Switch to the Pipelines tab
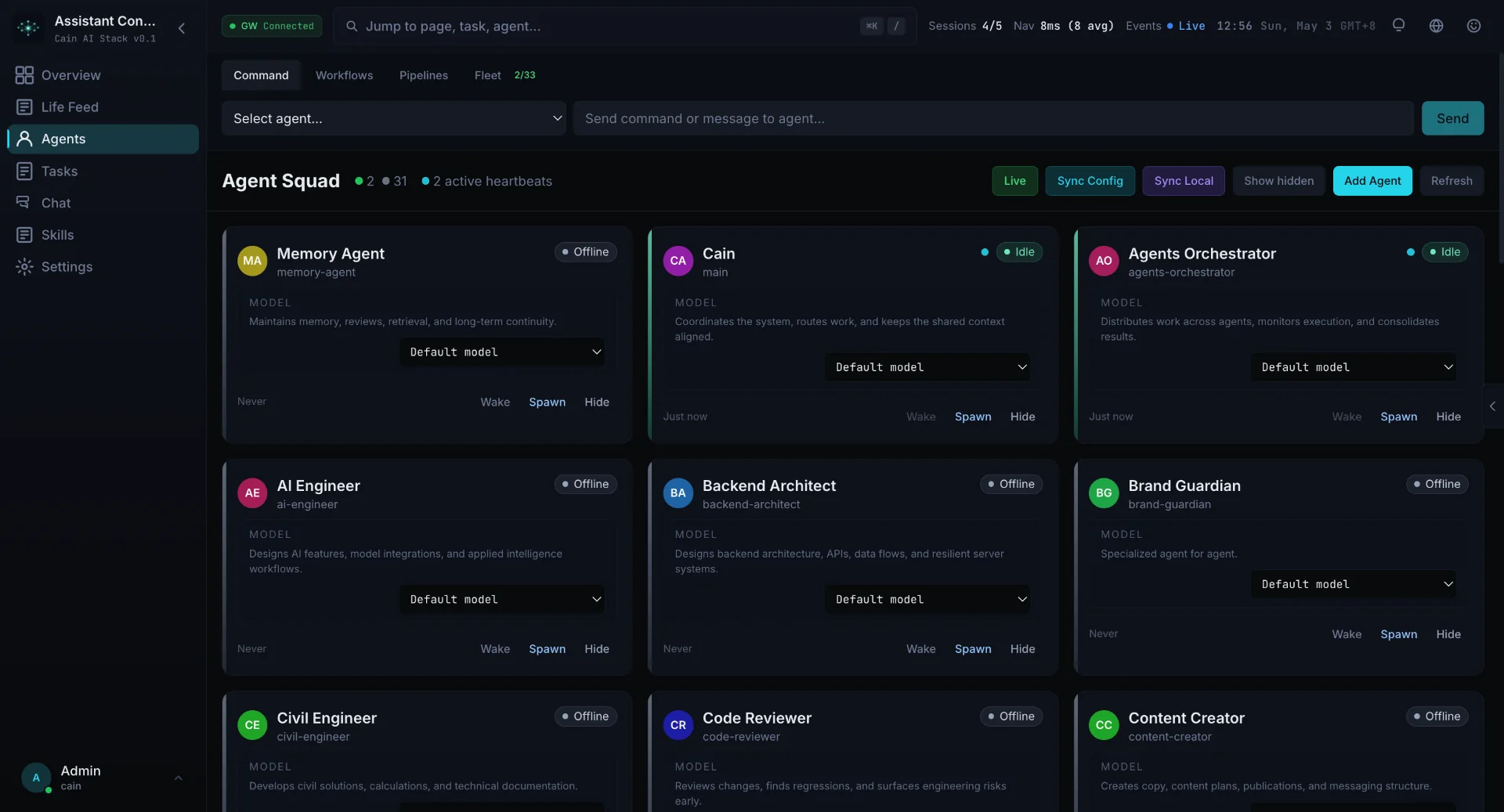This screenshot has width=1504, height=812. coord(424,75)
